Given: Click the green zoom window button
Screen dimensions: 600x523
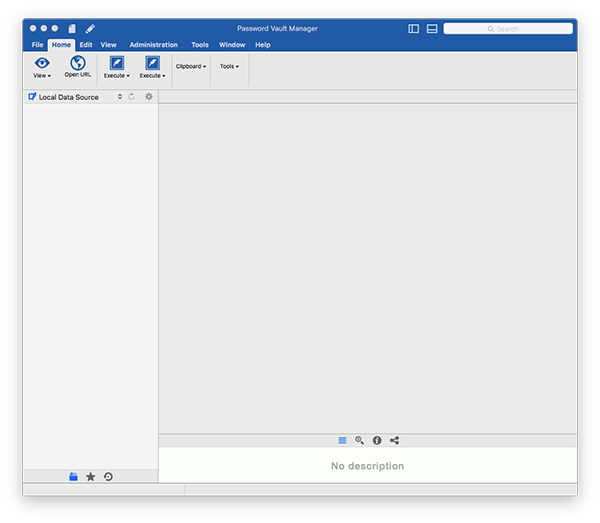Looking at the screenshot, I should pyautogui.click(x=55, y=28).
